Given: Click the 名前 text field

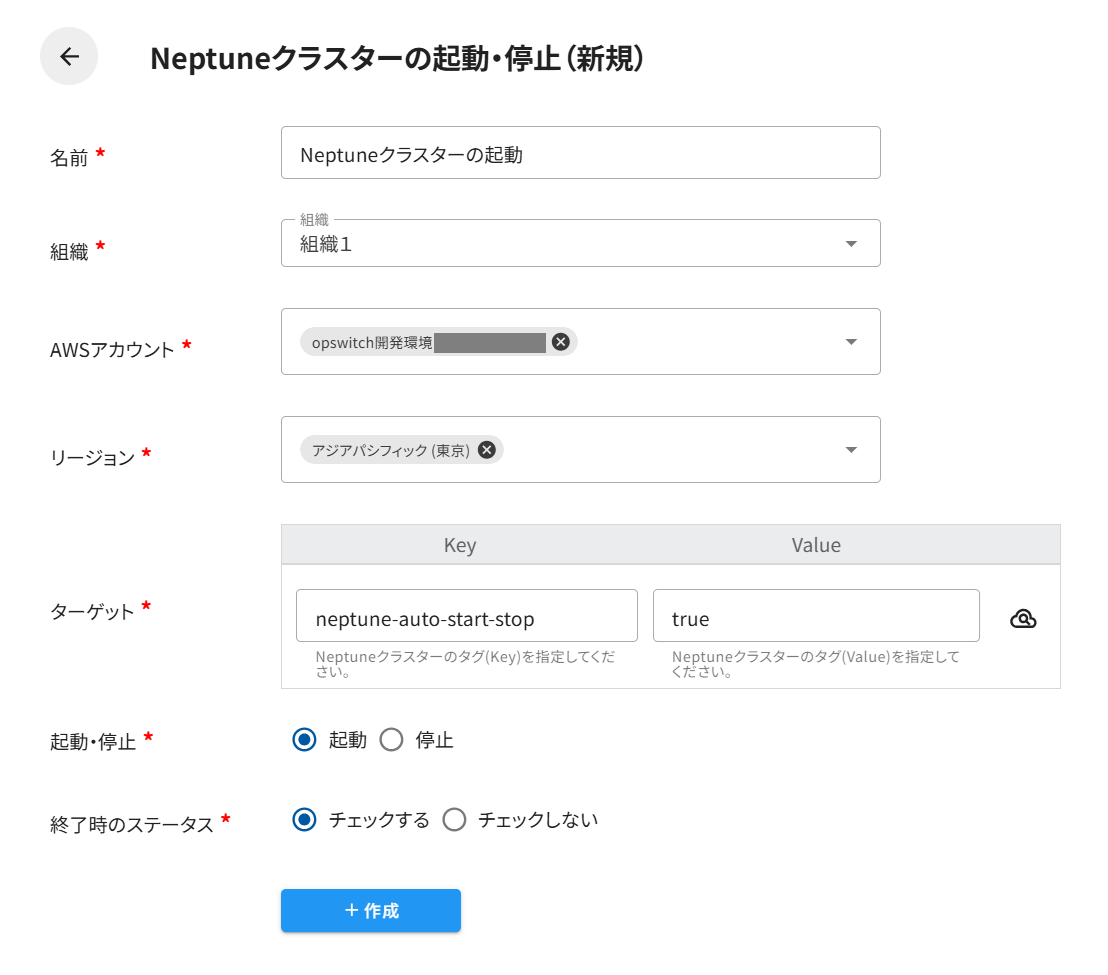Looking at the screenshot, I should 580,153.
